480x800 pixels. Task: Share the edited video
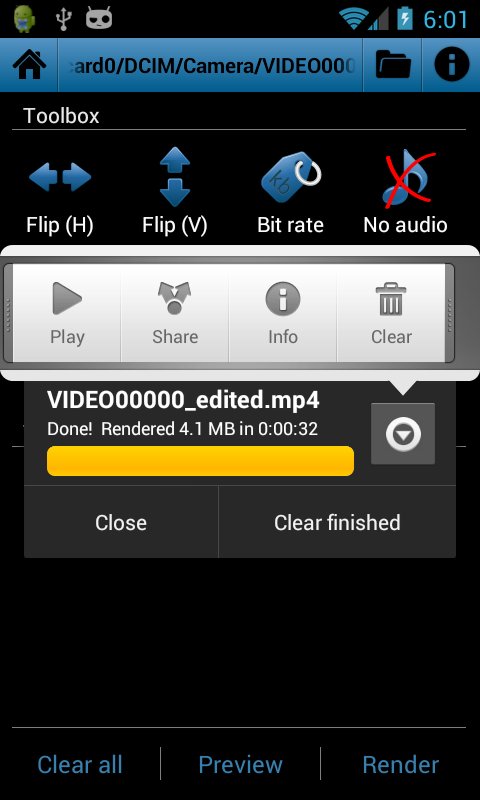click(175, 313)
